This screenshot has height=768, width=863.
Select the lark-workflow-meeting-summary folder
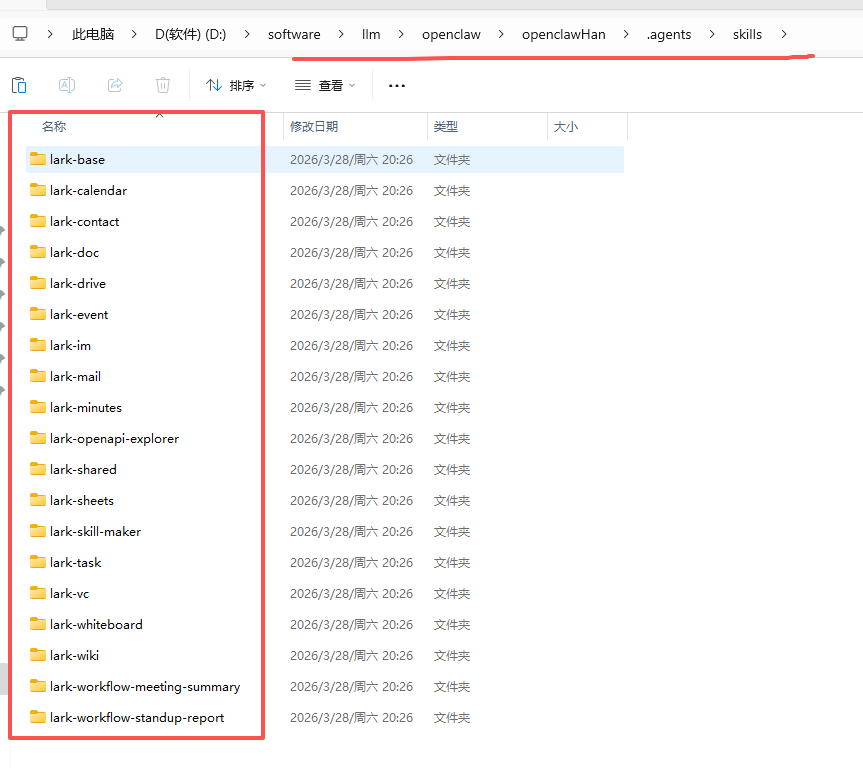pyautogui.click(x=144, y=687)
